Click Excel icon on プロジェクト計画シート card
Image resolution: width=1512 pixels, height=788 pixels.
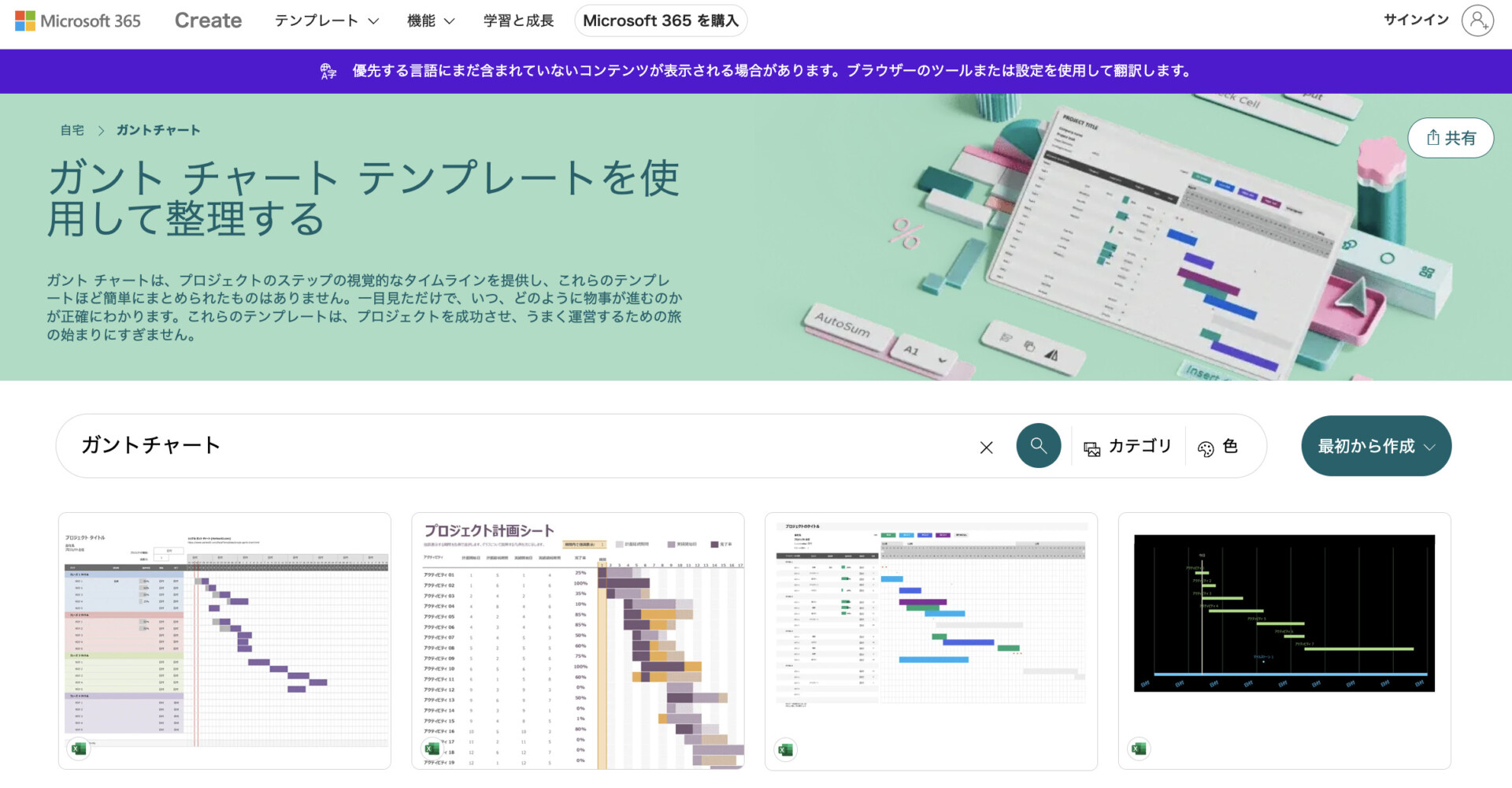432,749
